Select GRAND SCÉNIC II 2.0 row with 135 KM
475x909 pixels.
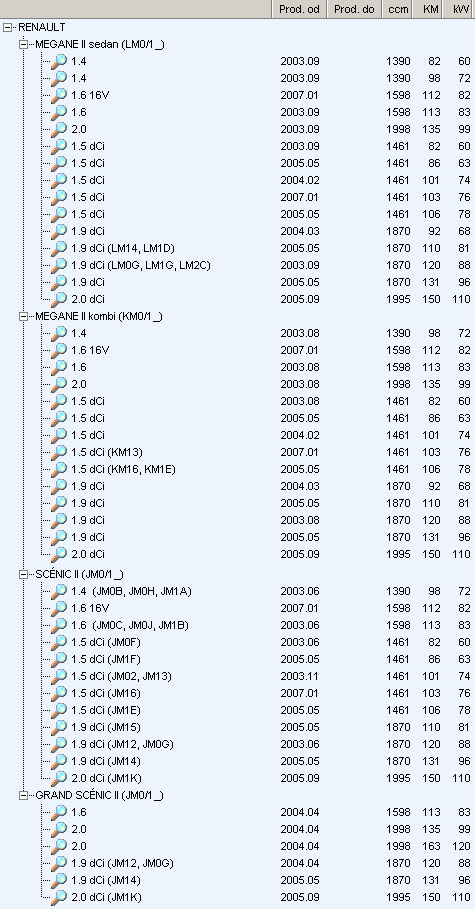tap(79, 830)
